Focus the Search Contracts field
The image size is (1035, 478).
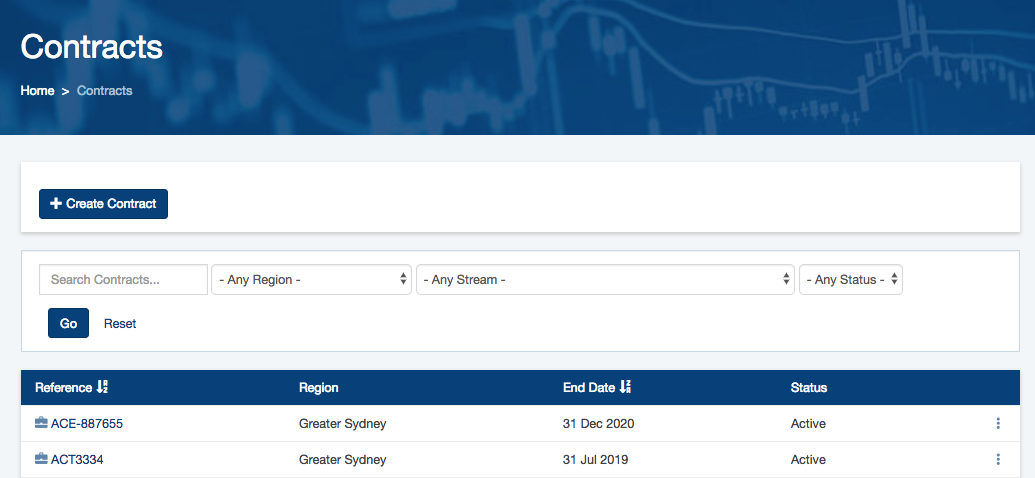click(x=123, y=279)
